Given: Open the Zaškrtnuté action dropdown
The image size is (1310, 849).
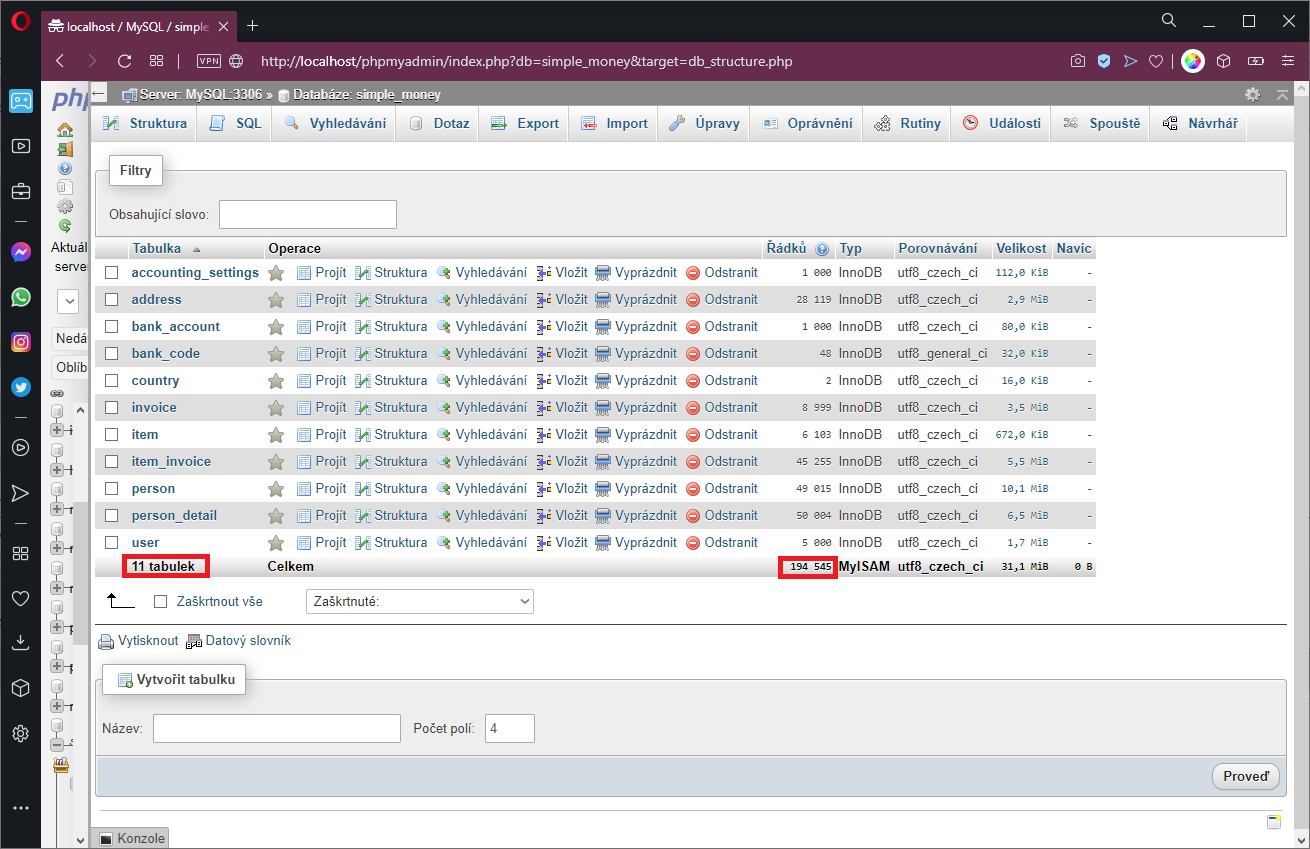Looking at the screenshot, I should [x=419, y=601].
